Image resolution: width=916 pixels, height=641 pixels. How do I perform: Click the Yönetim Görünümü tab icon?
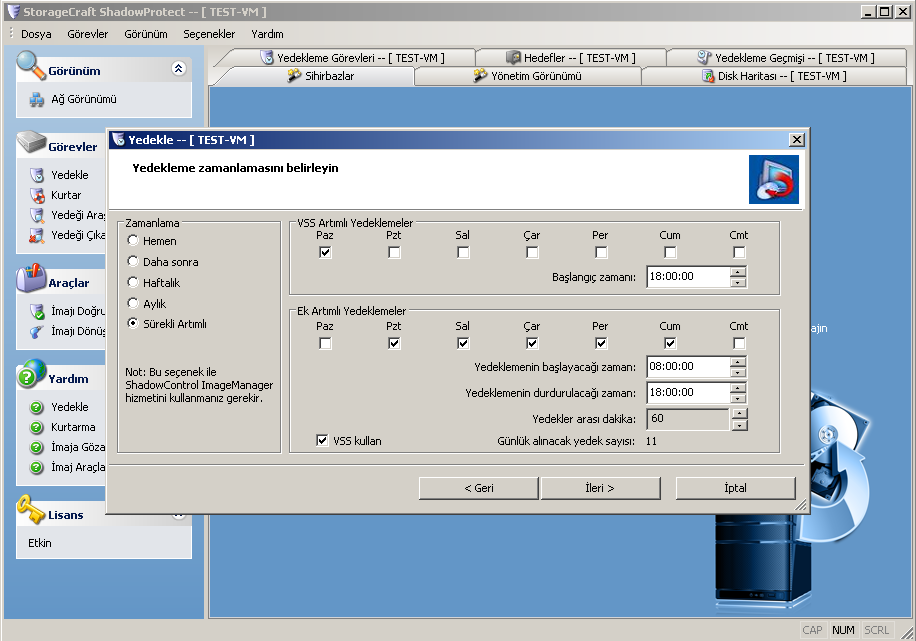click(480, 75)
